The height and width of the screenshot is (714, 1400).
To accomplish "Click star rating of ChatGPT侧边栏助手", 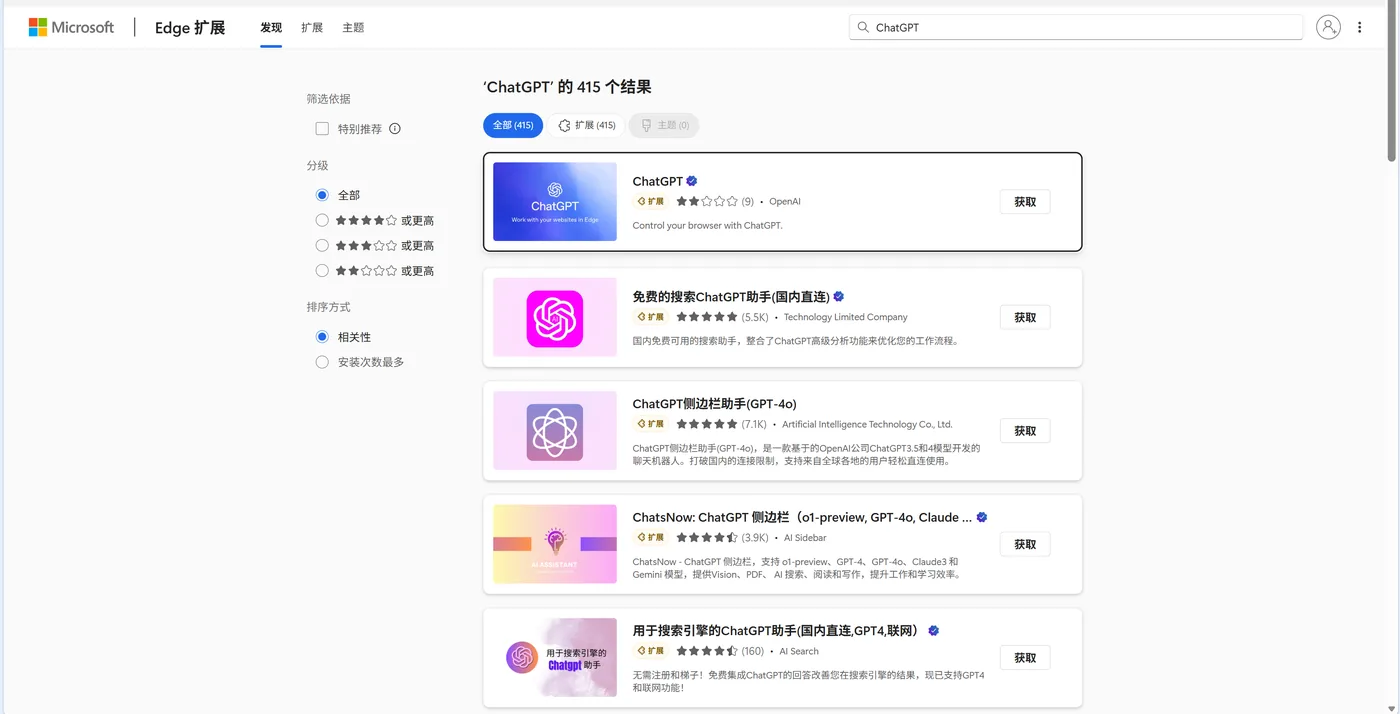I will (x=707, y=424).
